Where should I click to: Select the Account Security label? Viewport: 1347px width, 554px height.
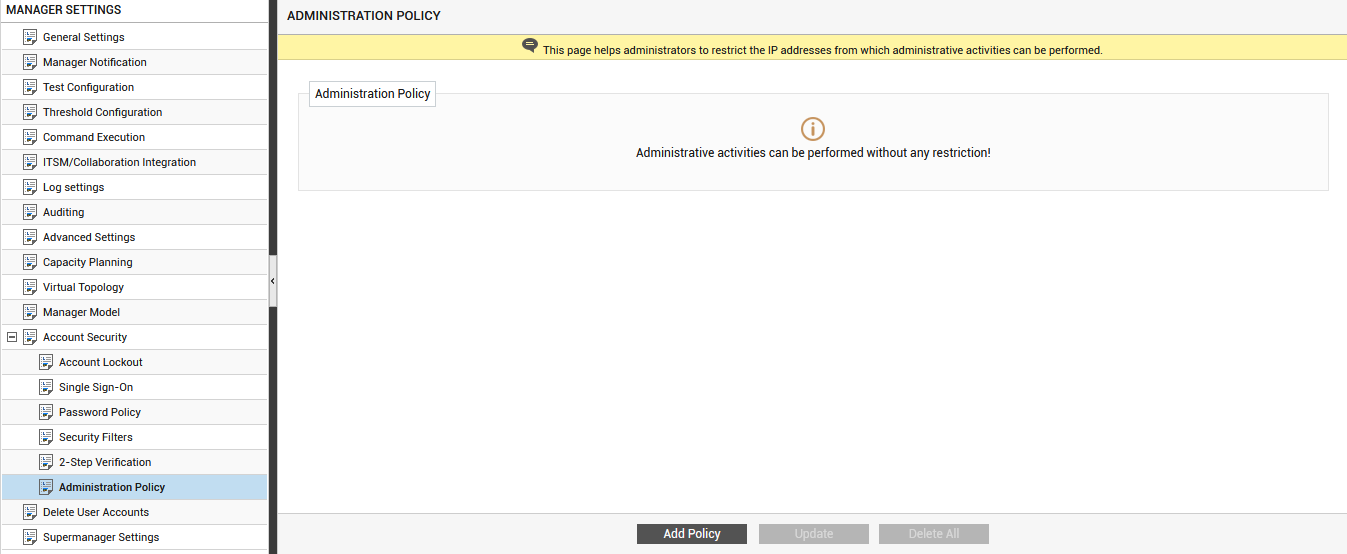pos(85,337)
